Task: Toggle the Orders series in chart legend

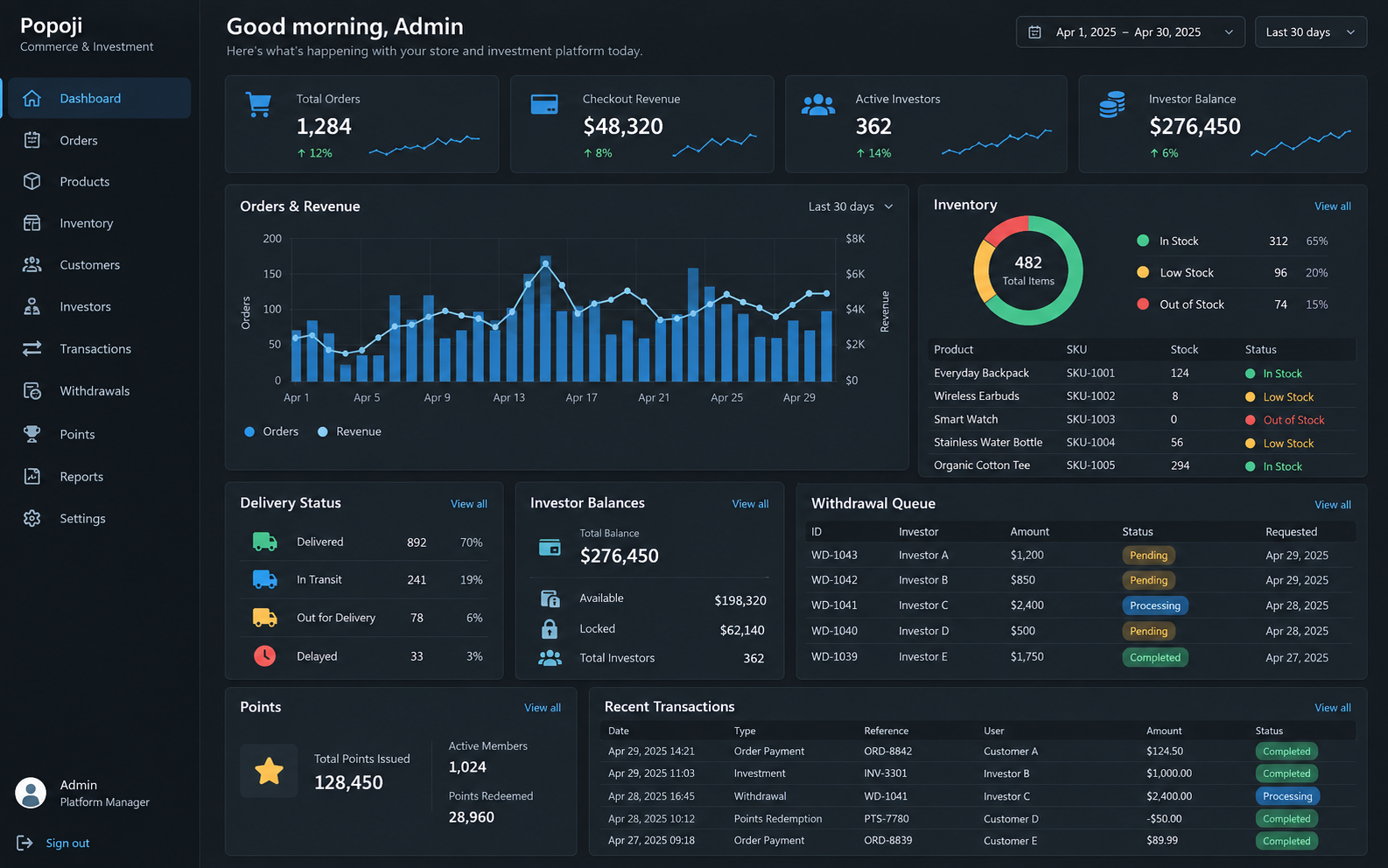Action: [271, 431]
